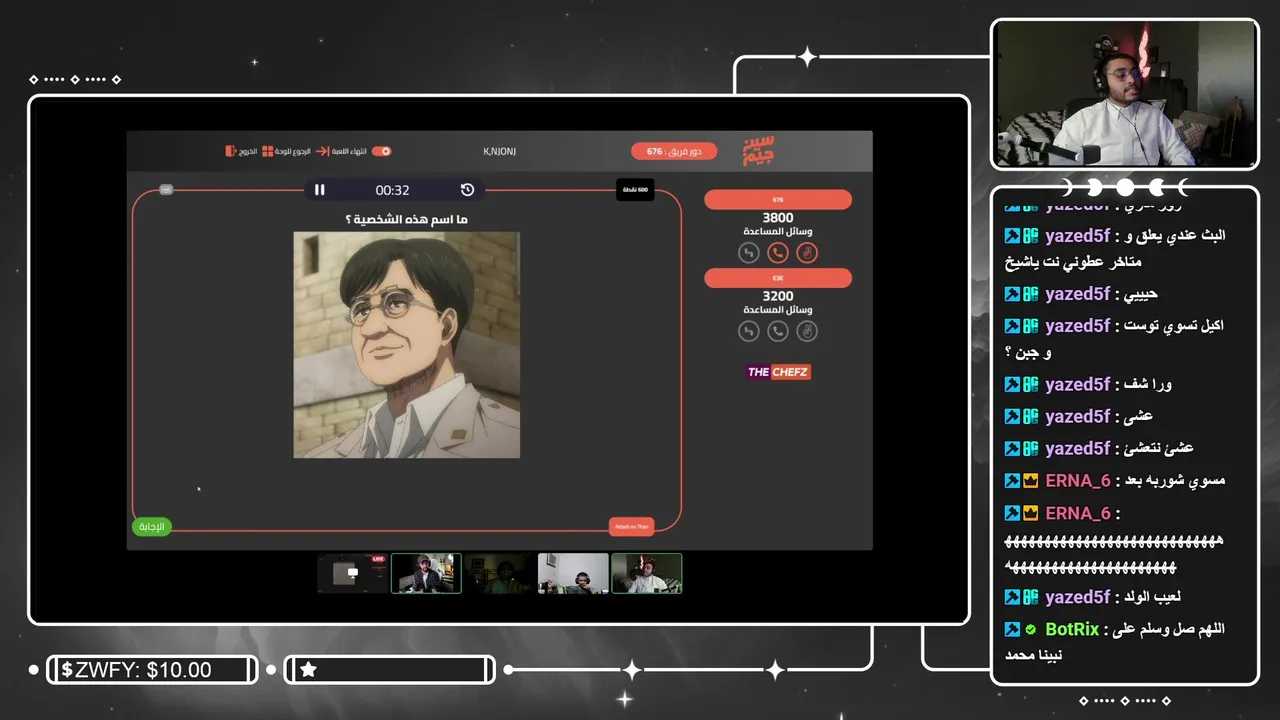Select the last participant in white thobe thumbnail
Viewport: 1280px width, 720px height.
(x=647, y=573)
